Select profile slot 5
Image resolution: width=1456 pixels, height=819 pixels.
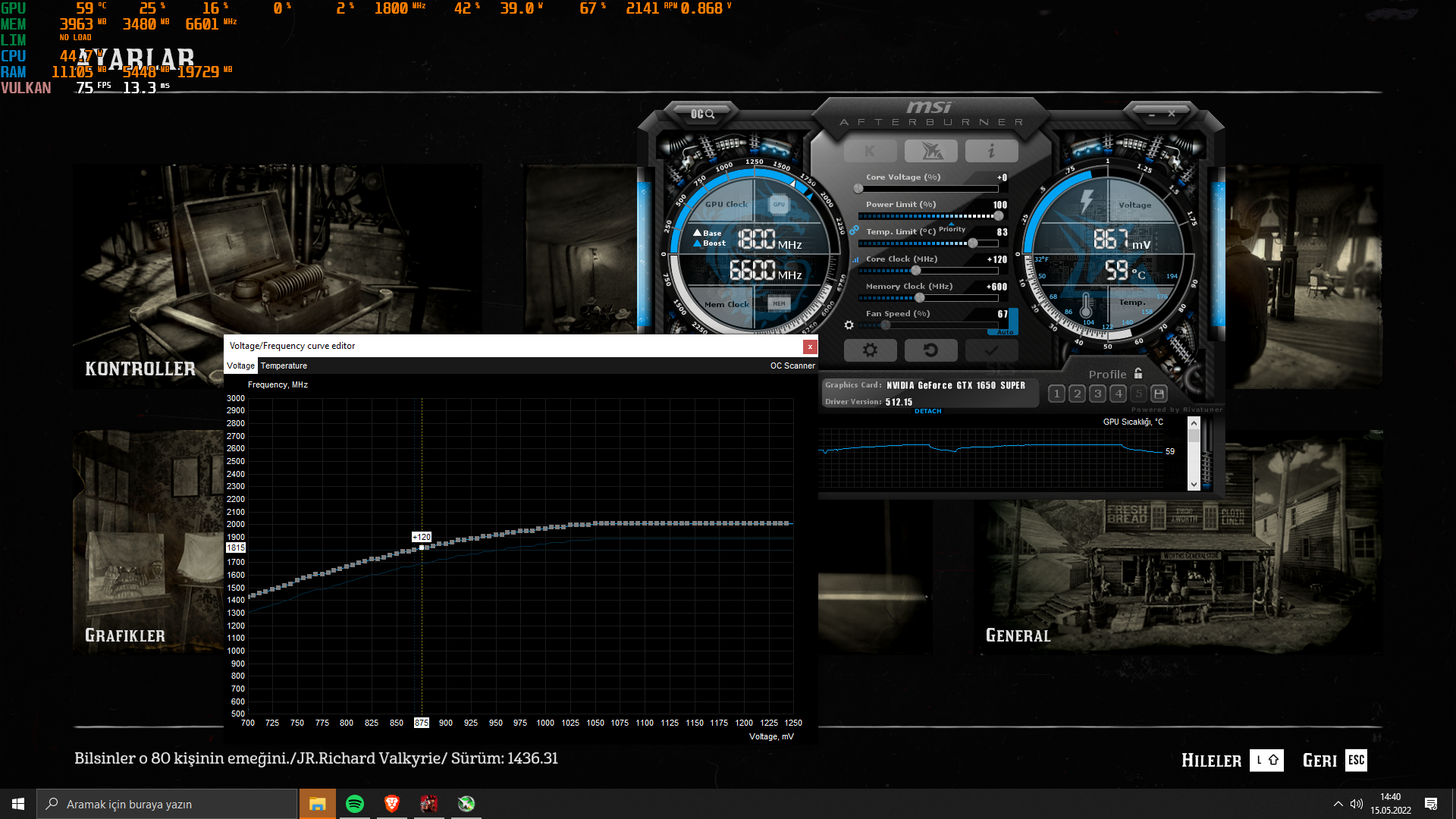(x=1138, y=394)
